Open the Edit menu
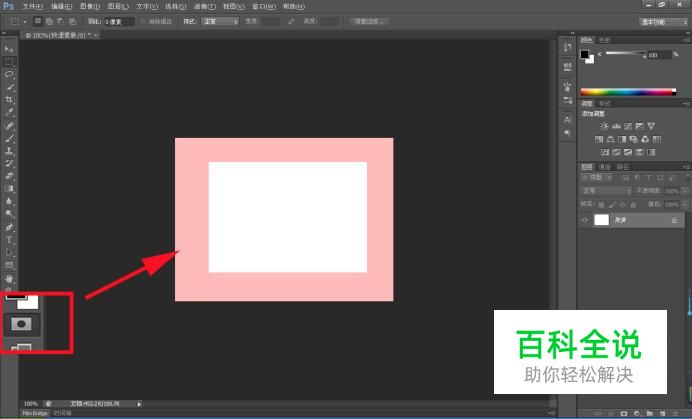The width and height of the screenshot is (692, 419). coord(61,7)
